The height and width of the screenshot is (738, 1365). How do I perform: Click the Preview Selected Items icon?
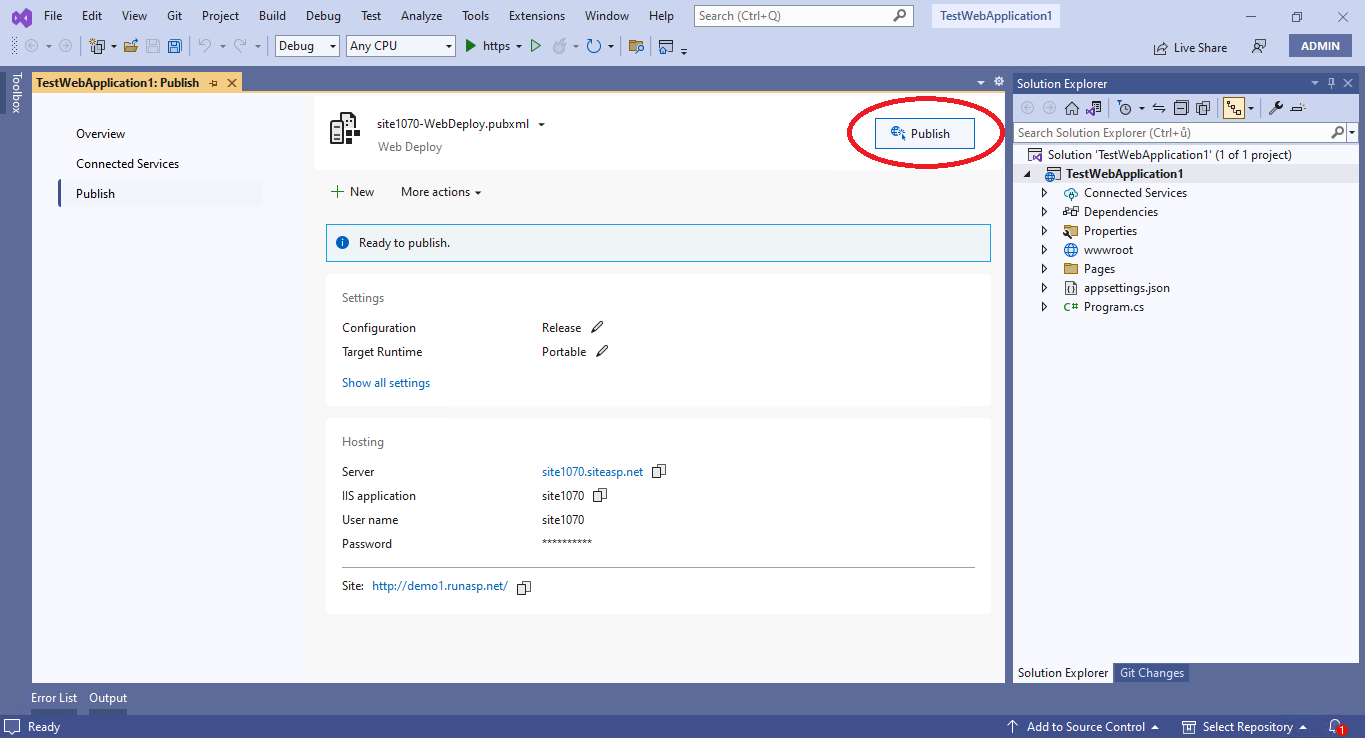(1298, 108)
